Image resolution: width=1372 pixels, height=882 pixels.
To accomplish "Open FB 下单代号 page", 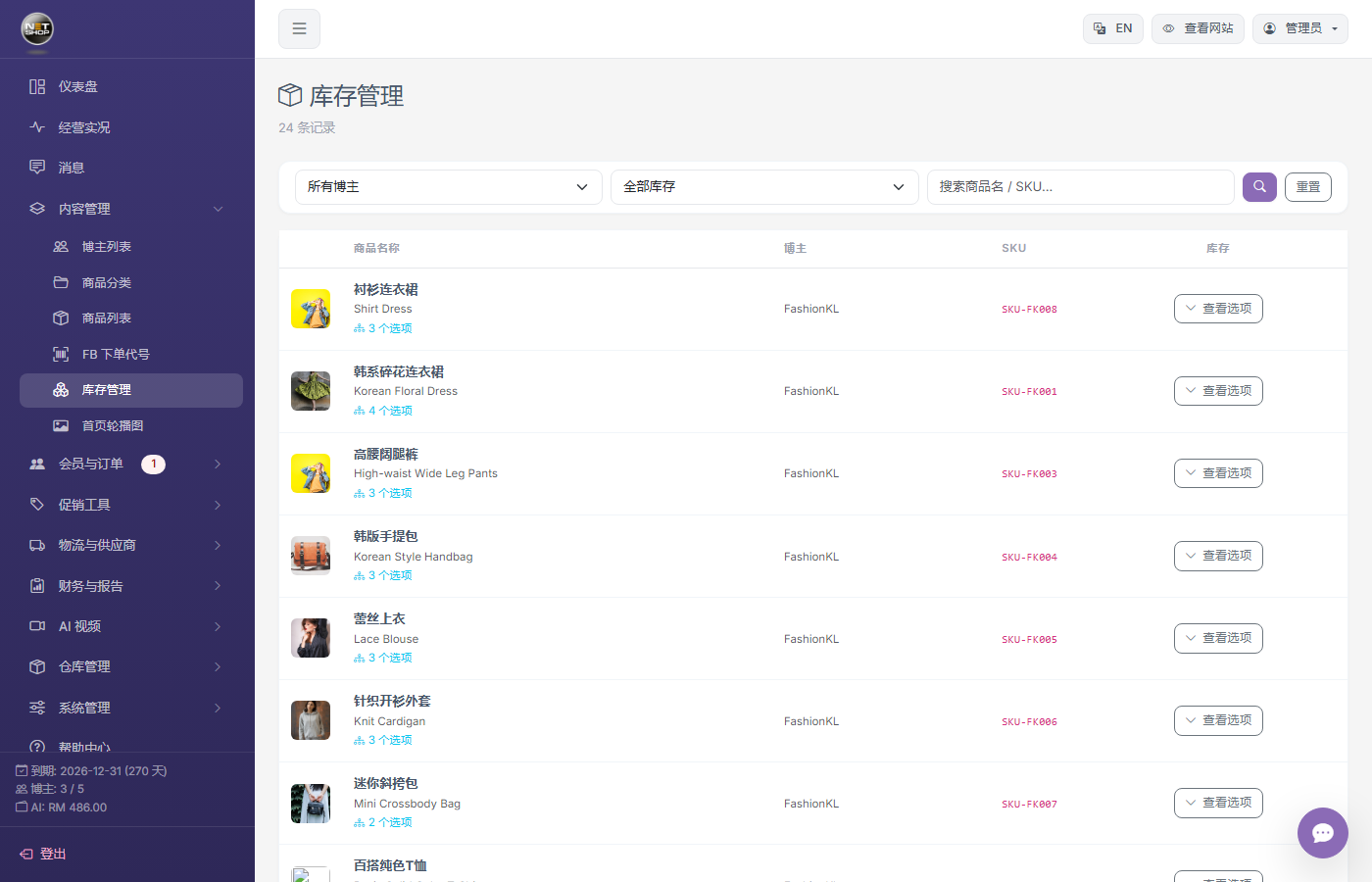I will (131, 354).
